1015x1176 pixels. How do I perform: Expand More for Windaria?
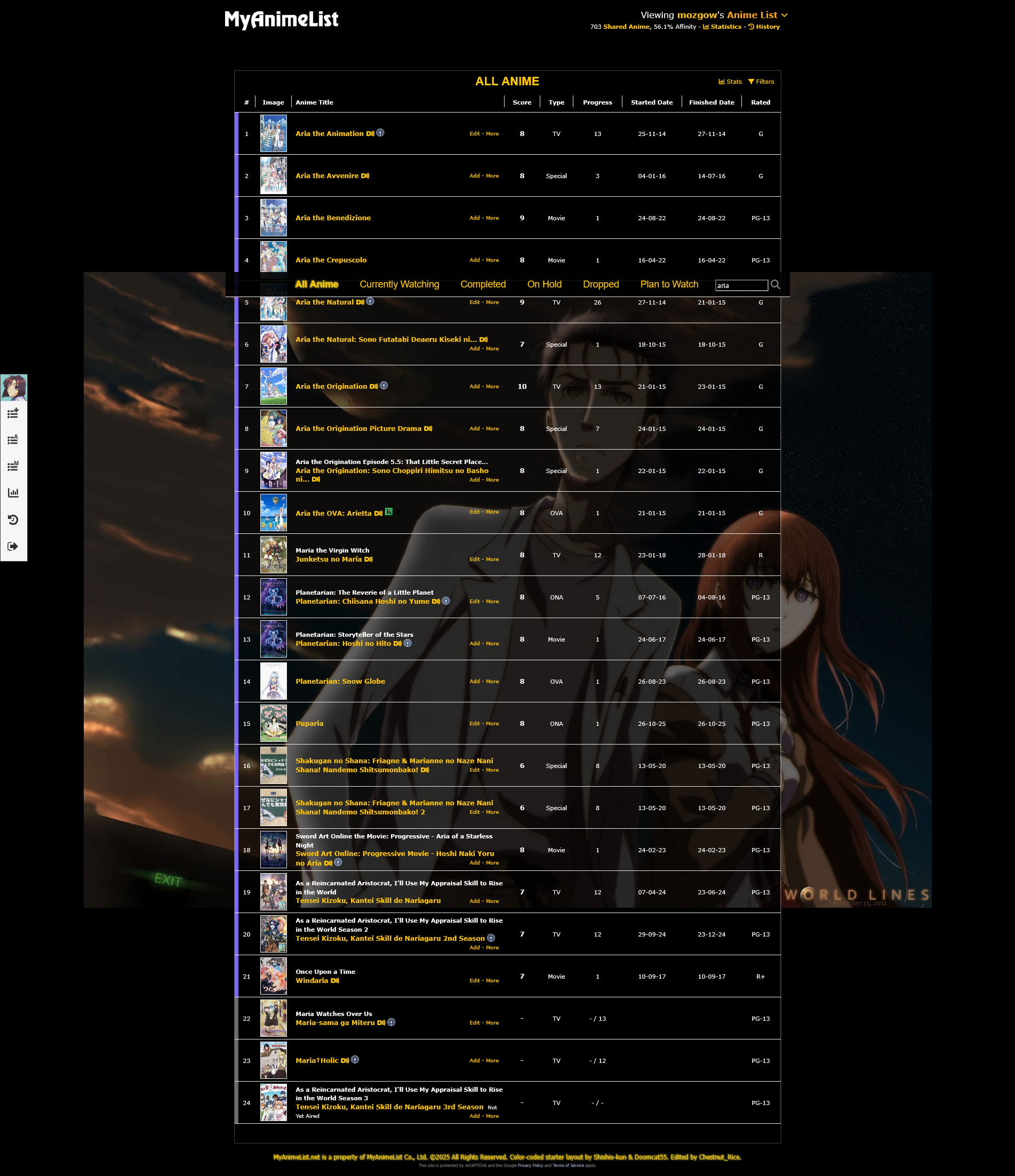coord(492,981)
